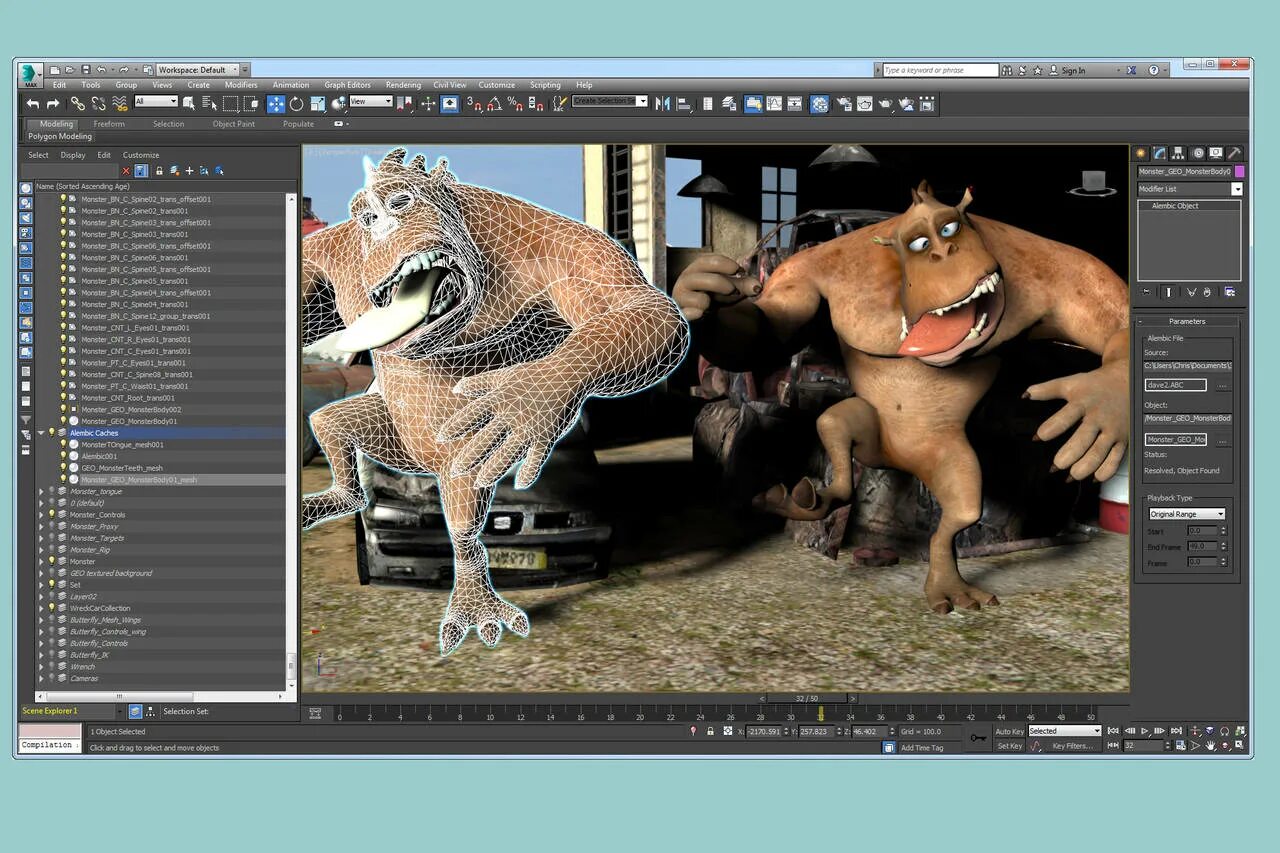Open the Original Range playback type dropdown

click(x=1186, y=514)
